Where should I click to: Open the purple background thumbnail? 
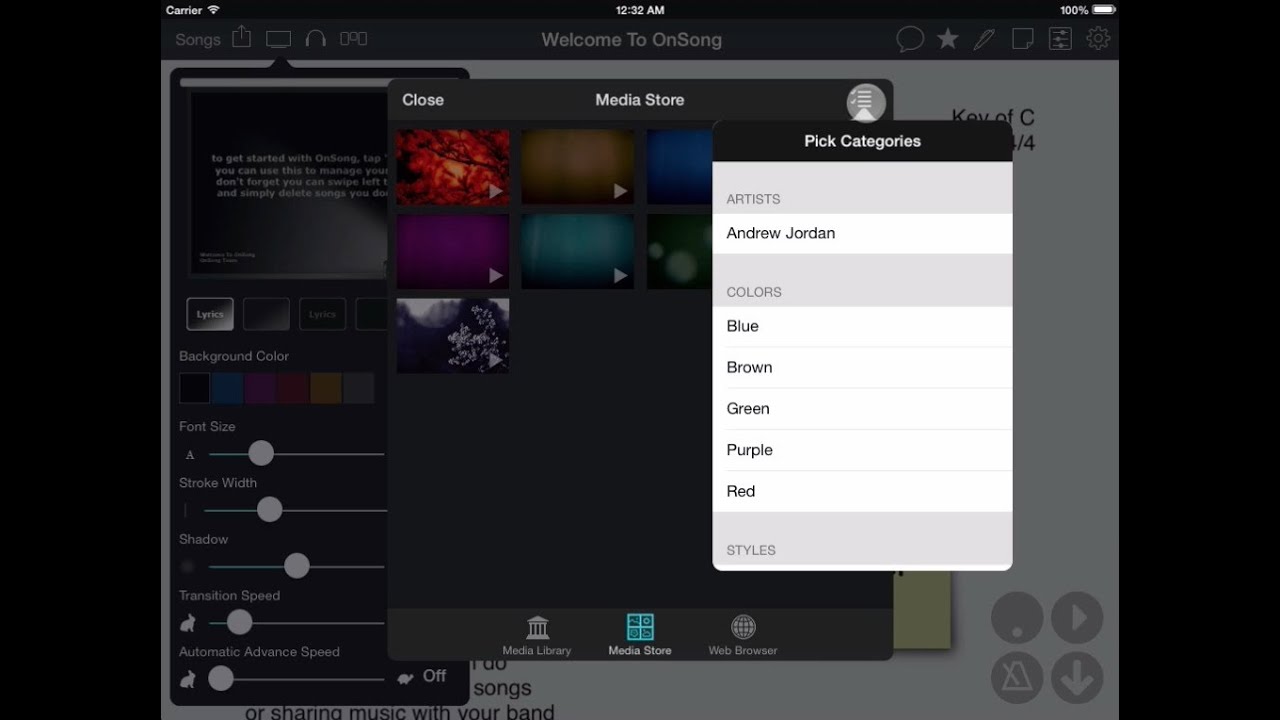453,251
